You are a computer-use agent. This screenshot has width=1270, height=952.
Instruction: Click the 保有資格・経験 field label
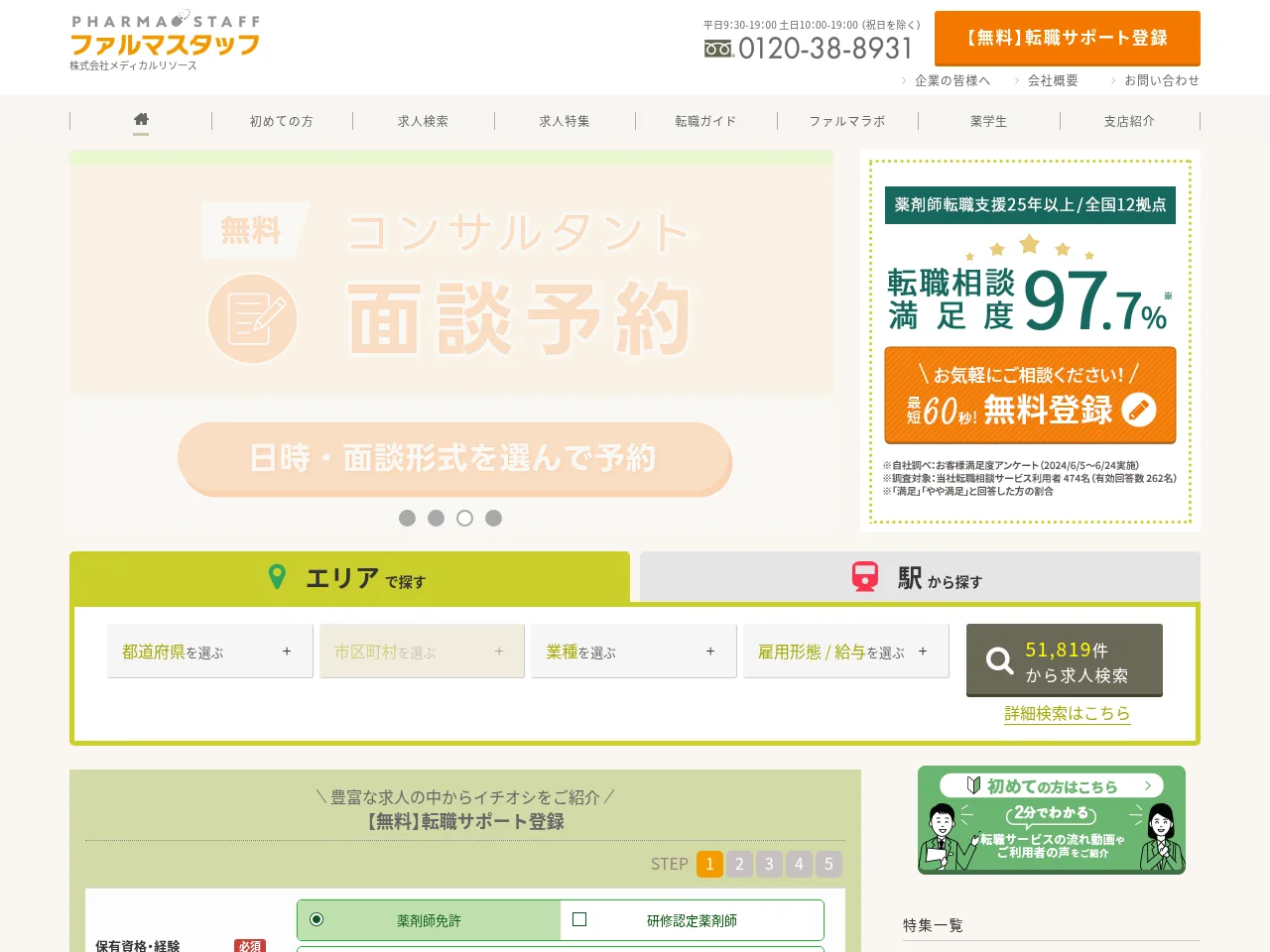click(138, 946)
